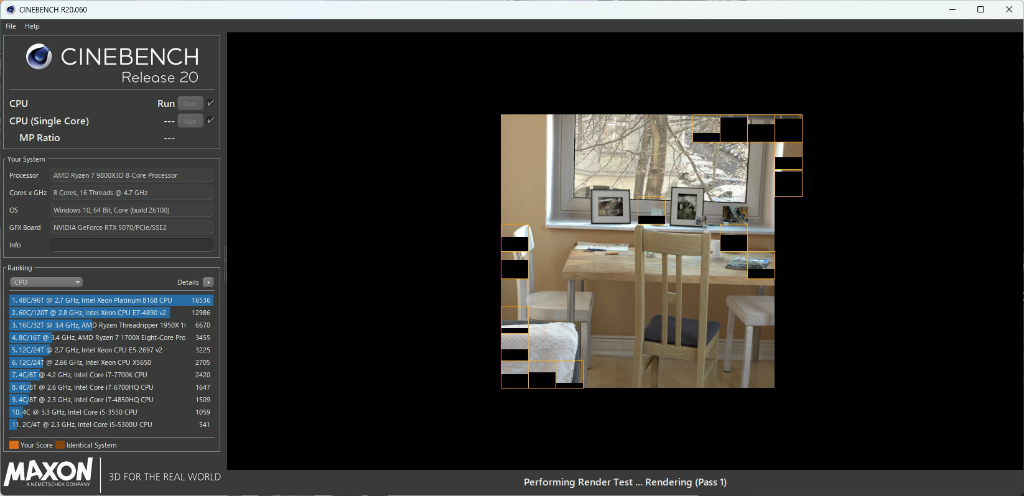Click into the Info text field
Screen dimensions: 1024x496
(x=131, y=245)
